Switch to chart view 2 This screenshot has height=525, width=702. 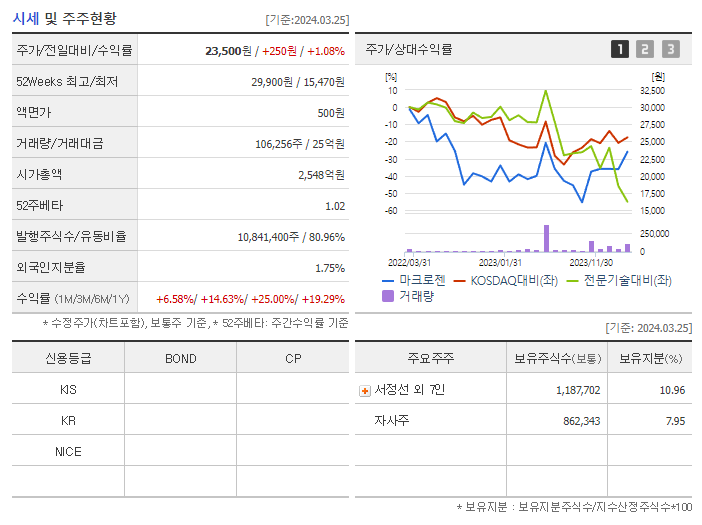tap(645, 49)
